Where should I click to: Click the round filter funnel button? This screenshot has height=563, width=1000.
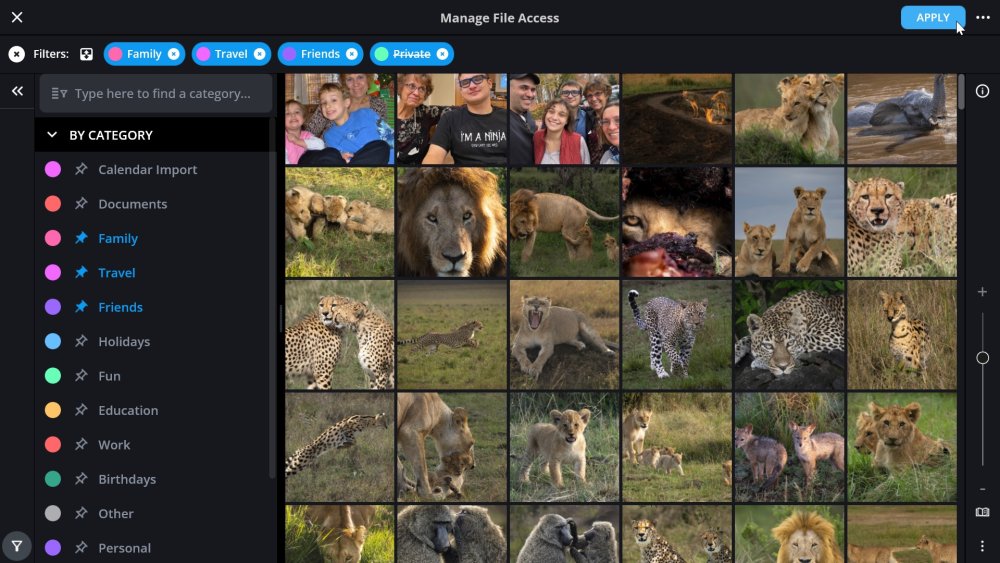[x=17, y=546]
